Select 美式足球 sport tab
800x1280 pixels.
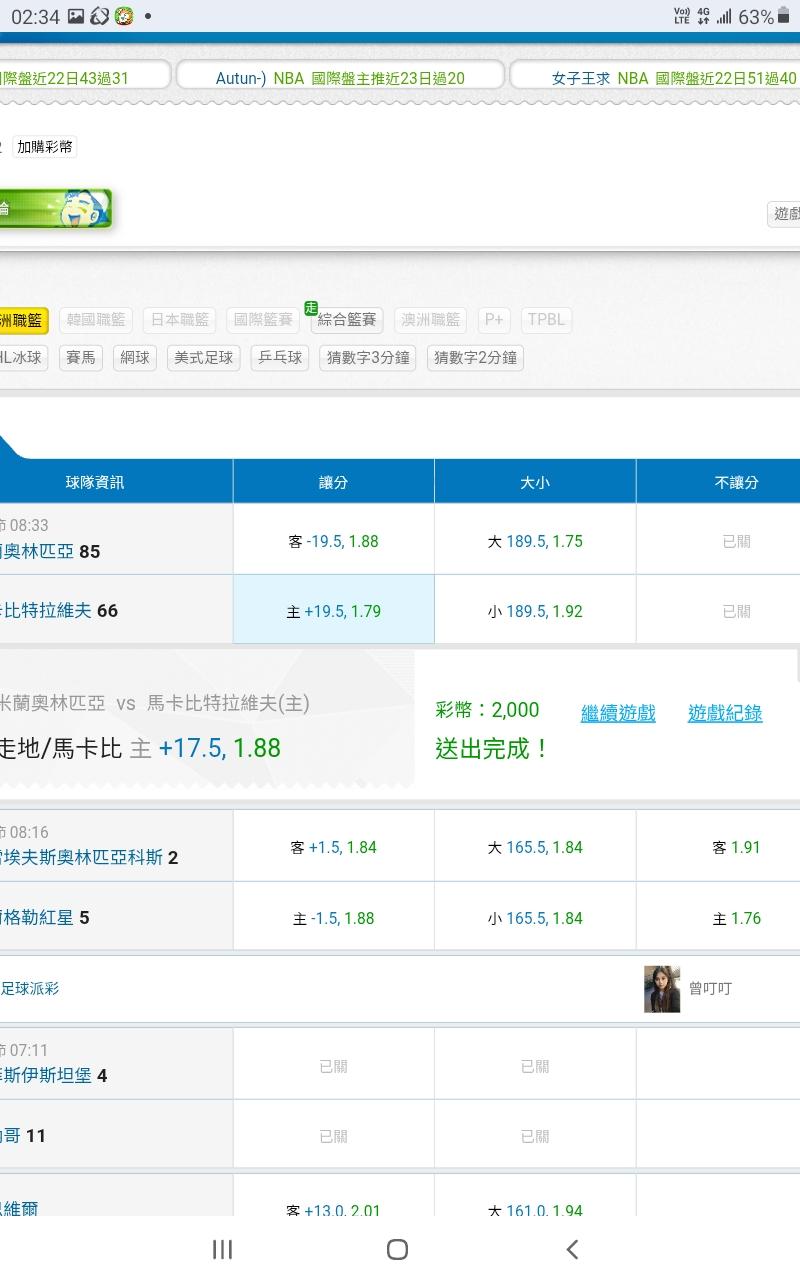pos(203,358)
